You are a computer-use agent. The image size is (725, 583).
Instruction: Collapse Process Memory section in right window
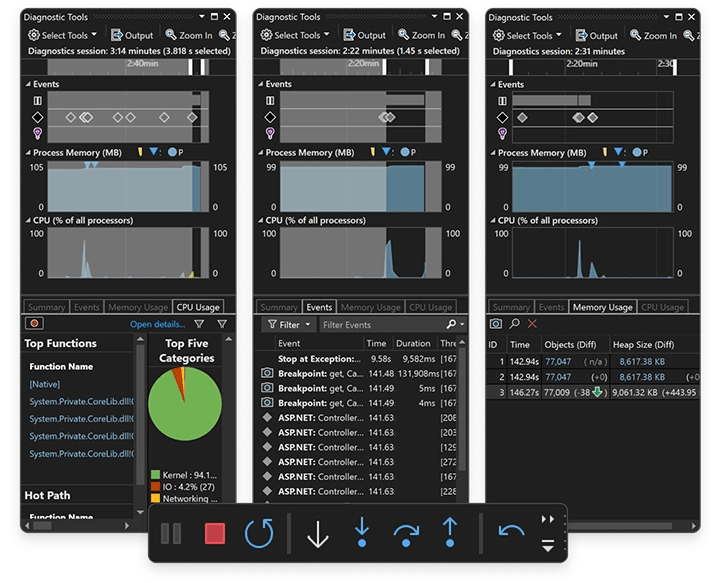click(x=493, y=153)
